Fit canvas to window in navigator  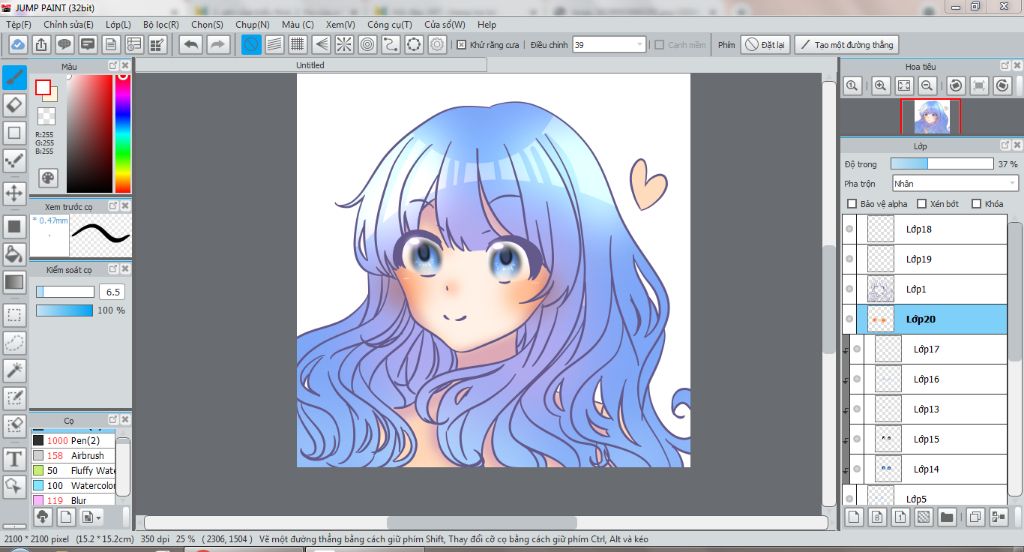pyautogui.click(x=904, y=86)
